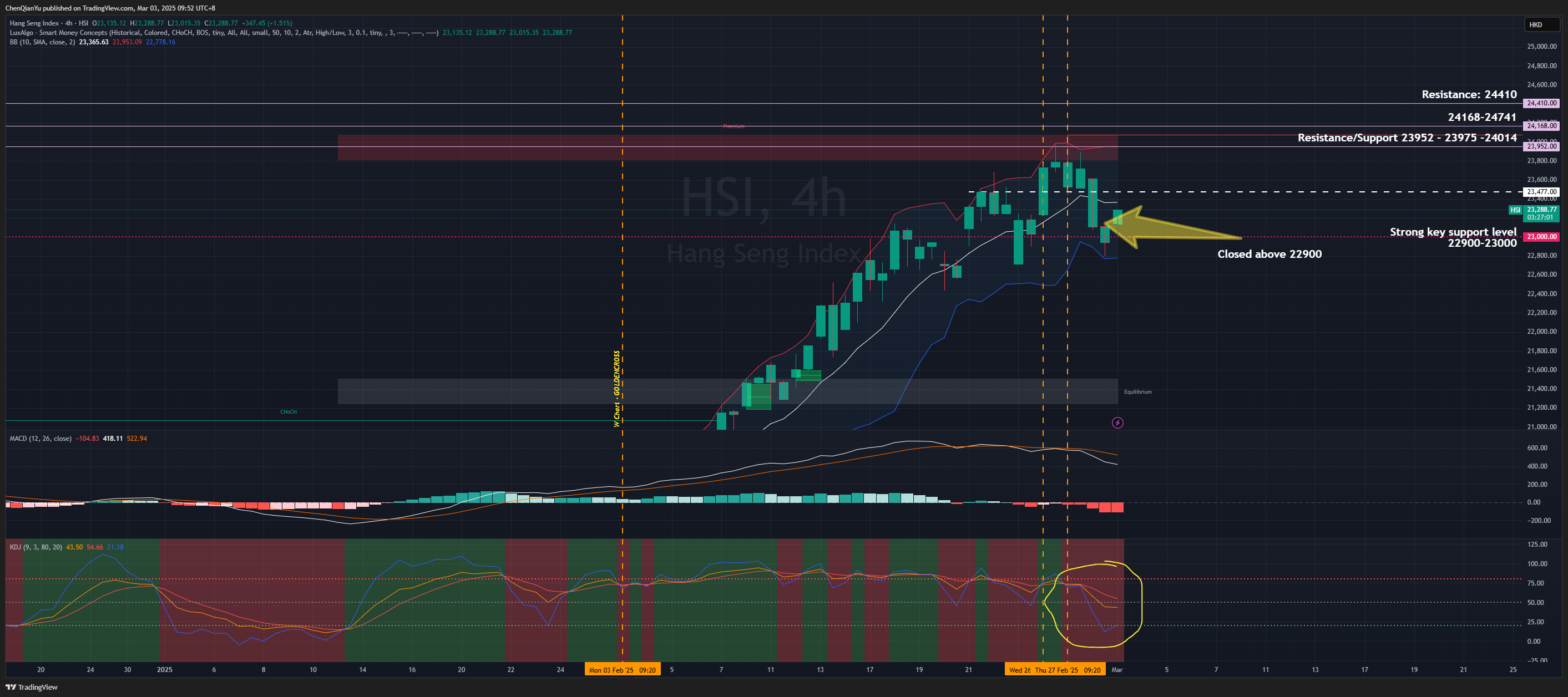Select the 24,168.00 price axis label
1568x697 pixels.
(1541, 126)
